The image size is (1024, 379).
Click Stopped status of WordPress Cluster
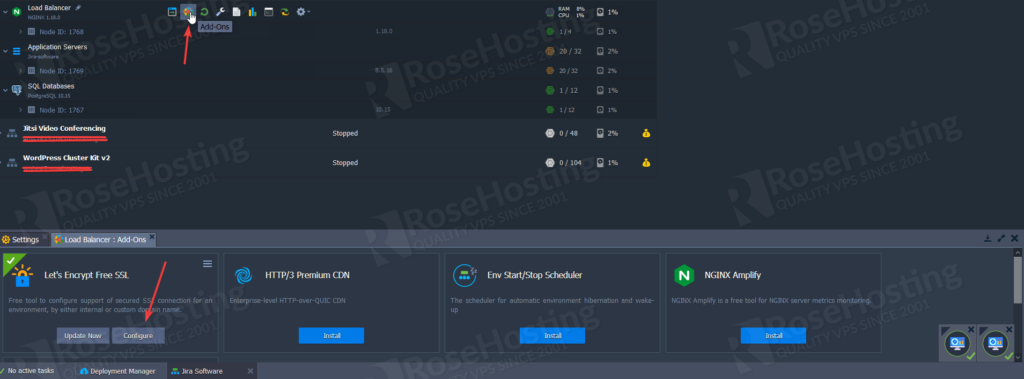pyautogui.click(x=345, y=163)
